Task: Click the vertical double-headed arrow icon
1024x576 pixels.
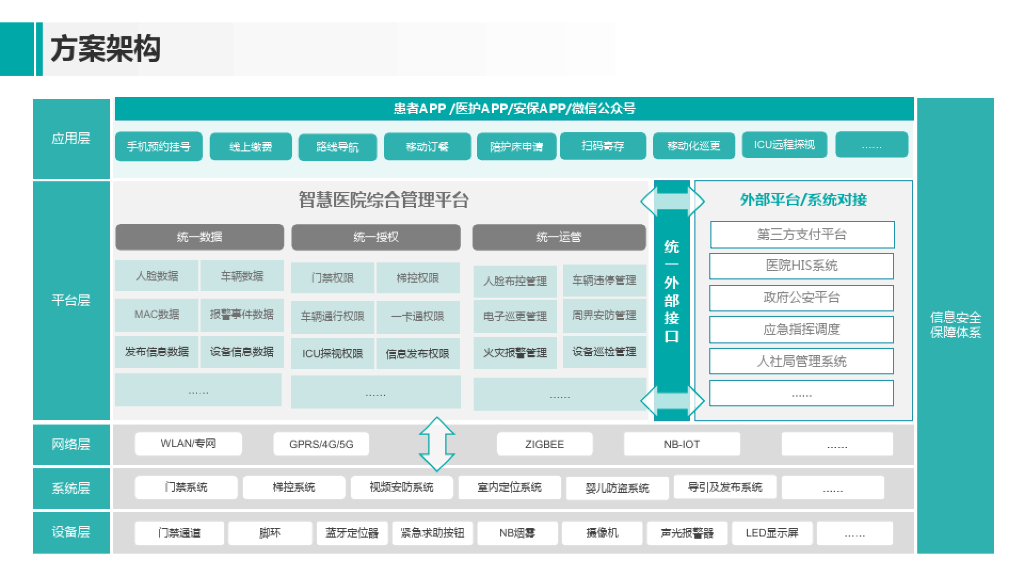Action: tap(437, 444)
